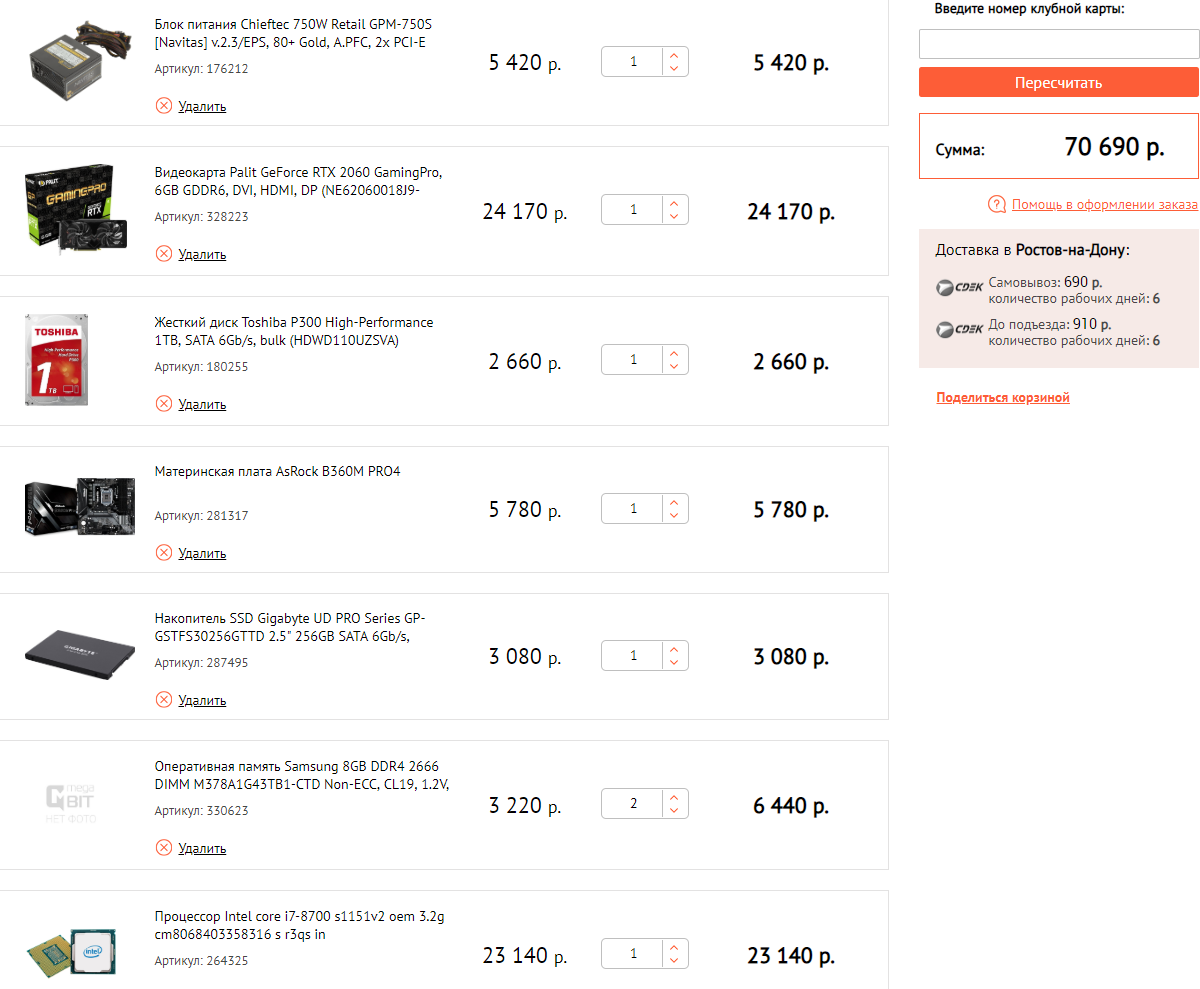The image size is (1200, 989).
Task: Click the delete icon beside Toshiba P300 drive
Action: 164,404
